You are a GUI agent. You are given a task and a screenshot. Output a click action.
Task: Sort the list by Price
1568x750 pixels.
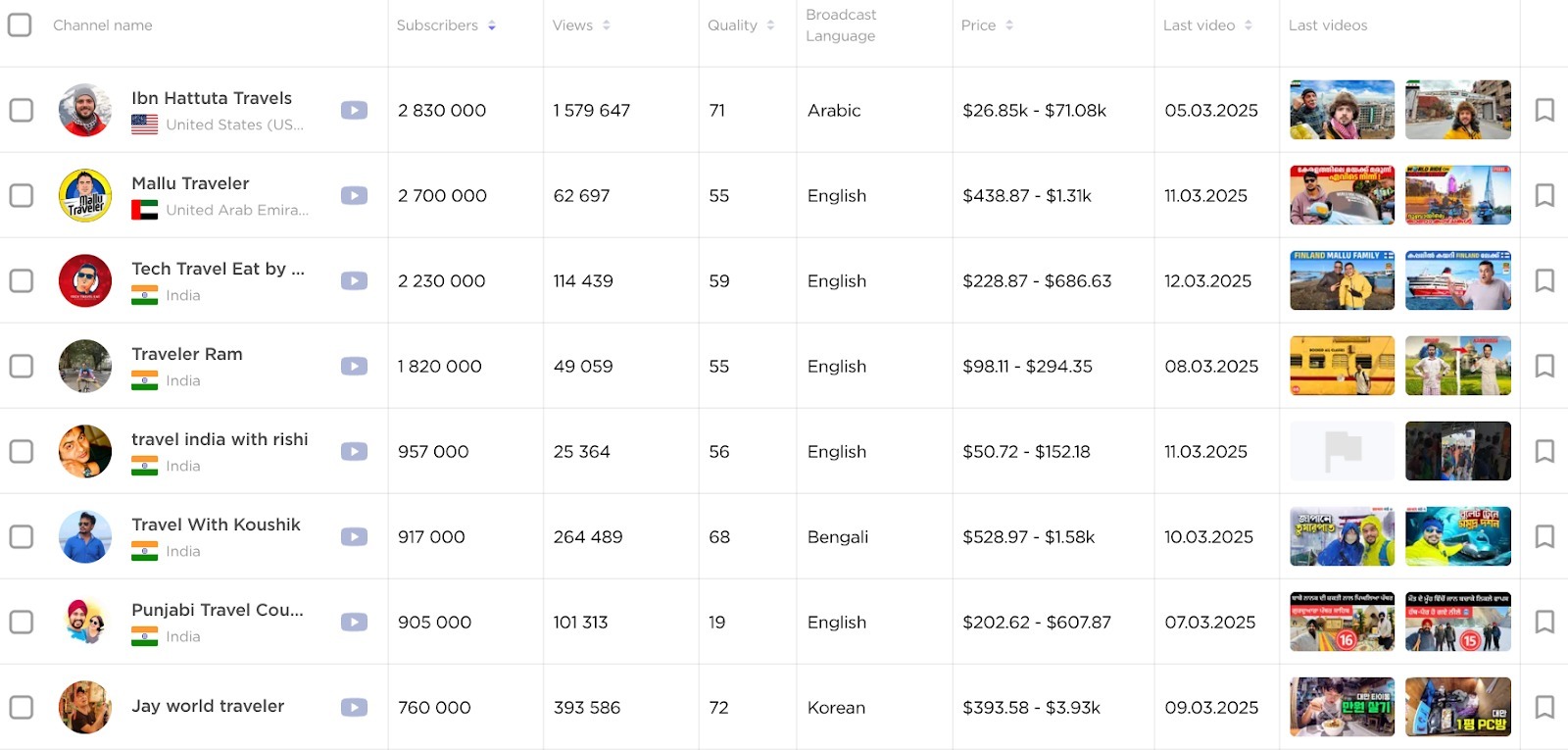pyautogui.click(x=1009, y=25)
